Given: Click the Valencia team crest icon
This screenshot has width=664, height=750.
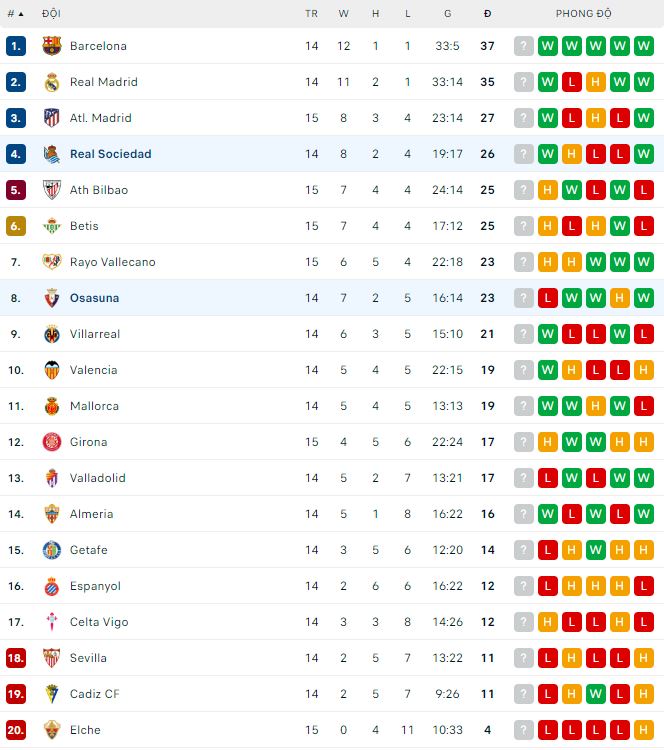Looking at the screenshot, I should pyautogui.click(x=52, y=370).
